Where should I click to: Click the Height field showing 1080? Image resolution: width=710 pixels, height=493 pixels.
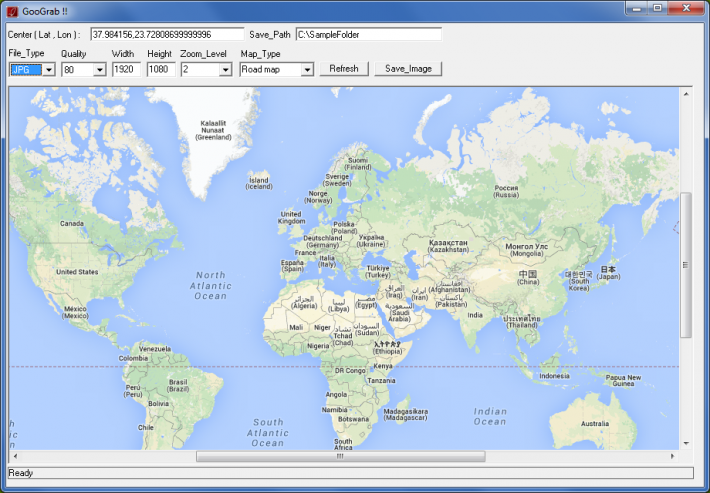(161, 69)
